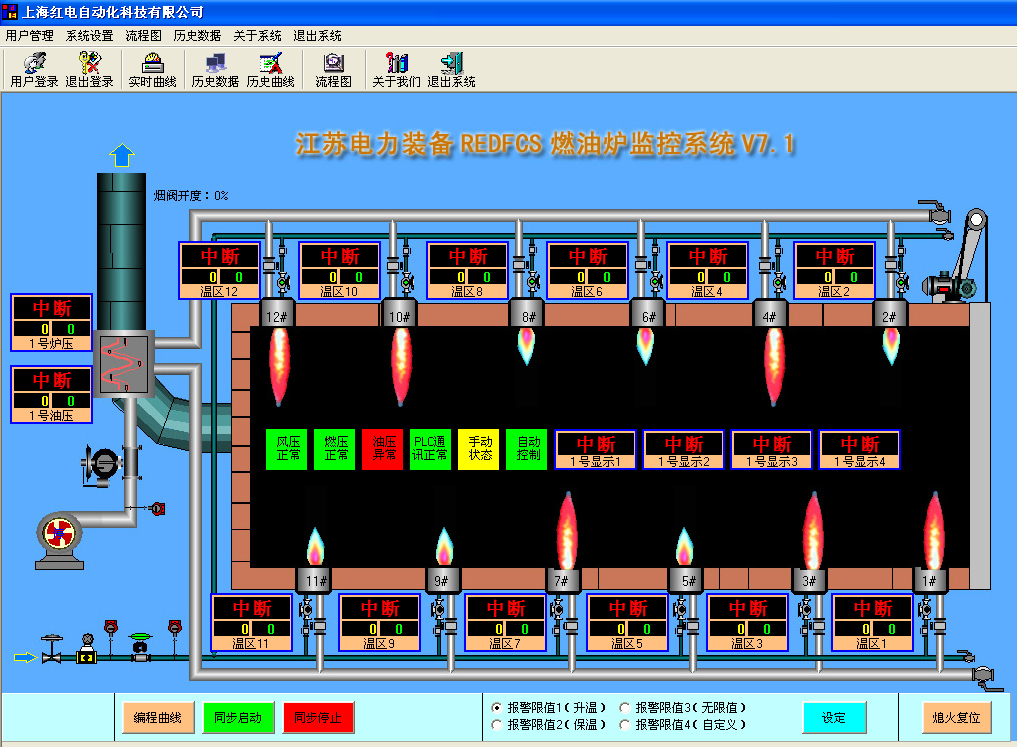Select the 报警限值3(无限值) radio button
The image size is (1017, 747).
tap(625, 707)
